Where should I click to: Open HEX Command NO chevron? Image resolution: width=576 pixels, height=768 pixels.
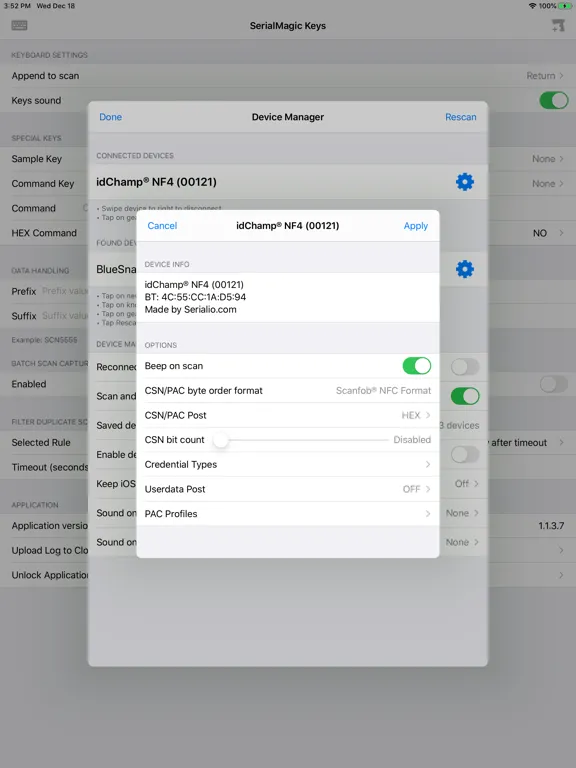click(x=561, y=233)
